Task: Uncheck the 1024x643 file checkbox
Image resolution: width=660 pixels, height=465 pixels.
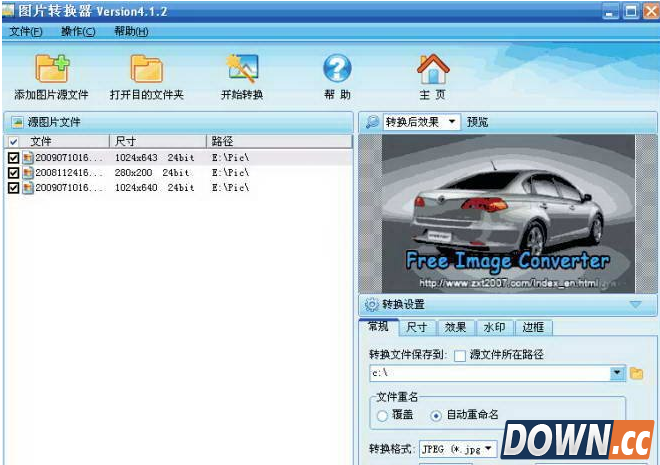Action: click(x=13, y=158)
